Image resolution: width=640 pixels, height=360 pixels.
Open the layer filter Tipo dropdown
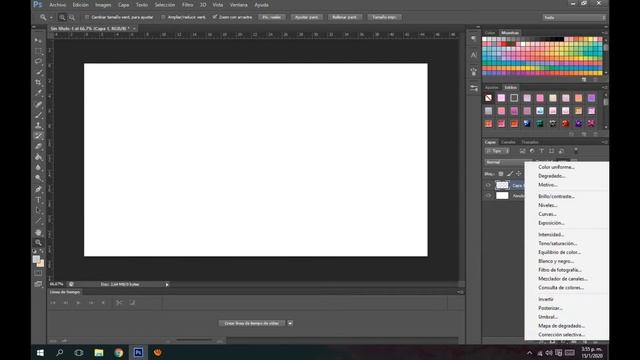coord(498,151)
